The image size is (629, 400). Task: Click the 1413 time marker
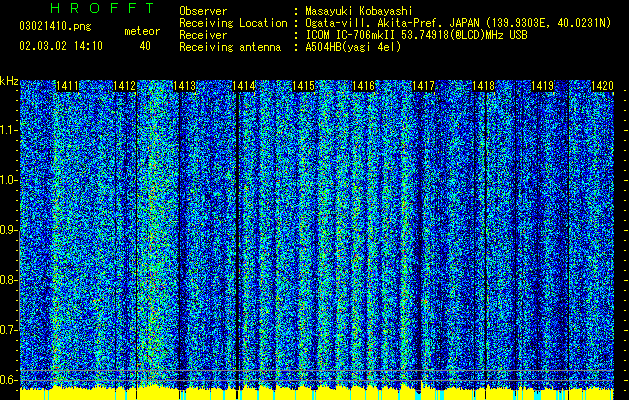185,86
